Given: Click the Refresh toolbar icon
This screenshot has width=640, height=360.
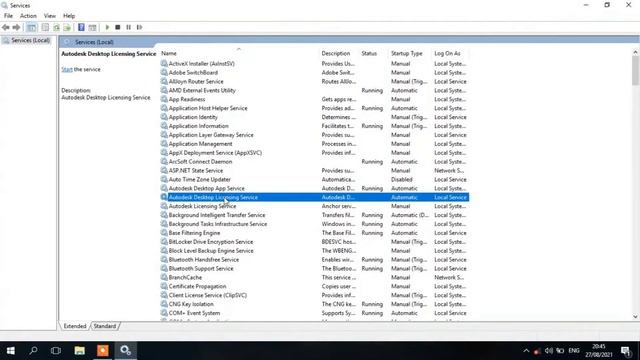Looking at the screenshot, I should (56, 27).
